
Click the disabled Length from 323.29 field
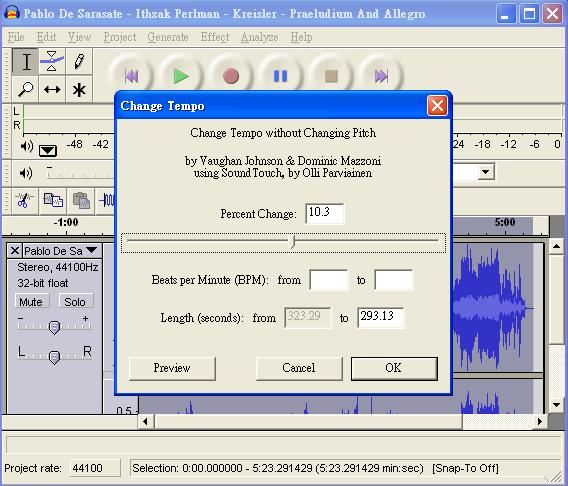pyautogui.click(x=308, y=318)
